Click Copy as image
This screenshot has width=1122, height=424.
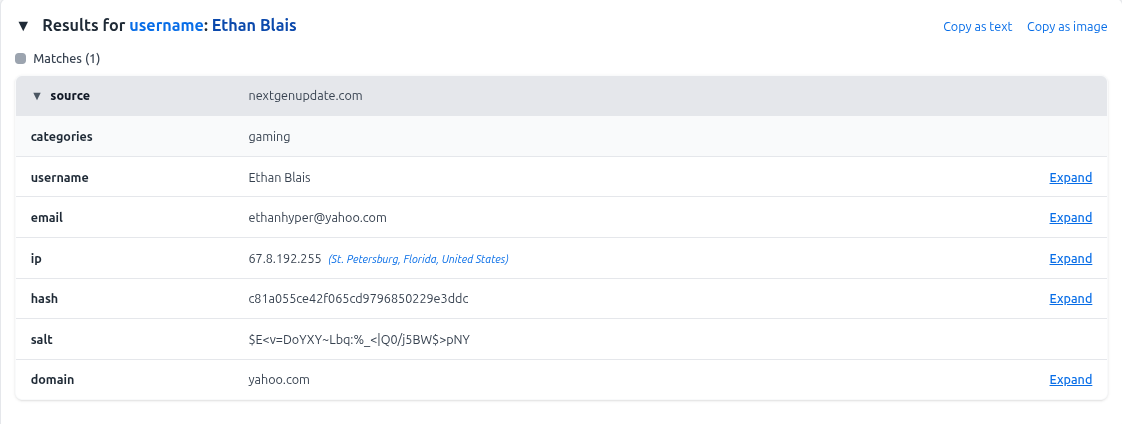[x=1067, y=27]
